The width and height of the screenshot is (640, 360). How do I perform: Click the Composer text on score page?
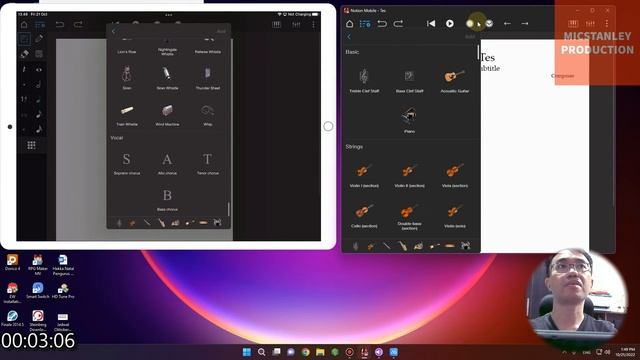(562, 76)
